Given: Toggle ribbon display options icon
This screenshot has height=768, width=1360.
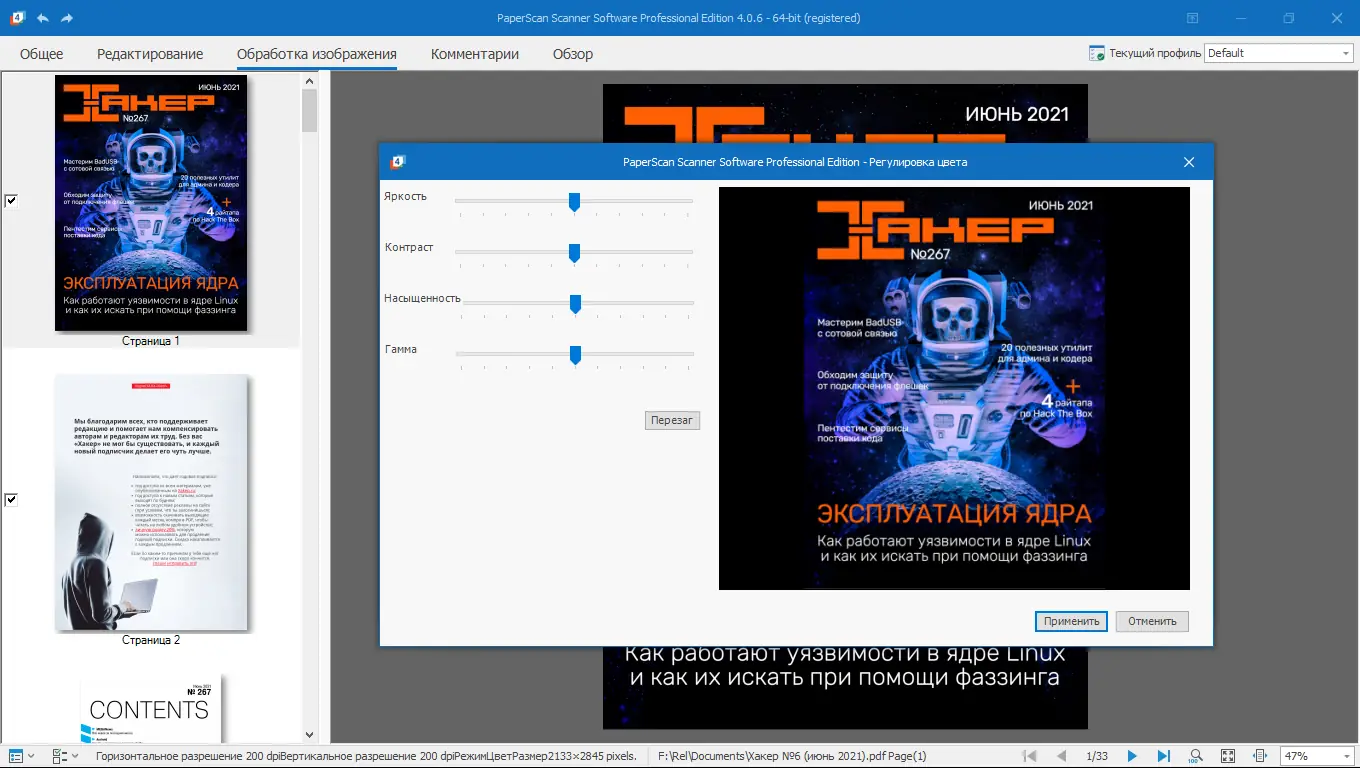Looking at the screenshot, I should point(1192,18).
